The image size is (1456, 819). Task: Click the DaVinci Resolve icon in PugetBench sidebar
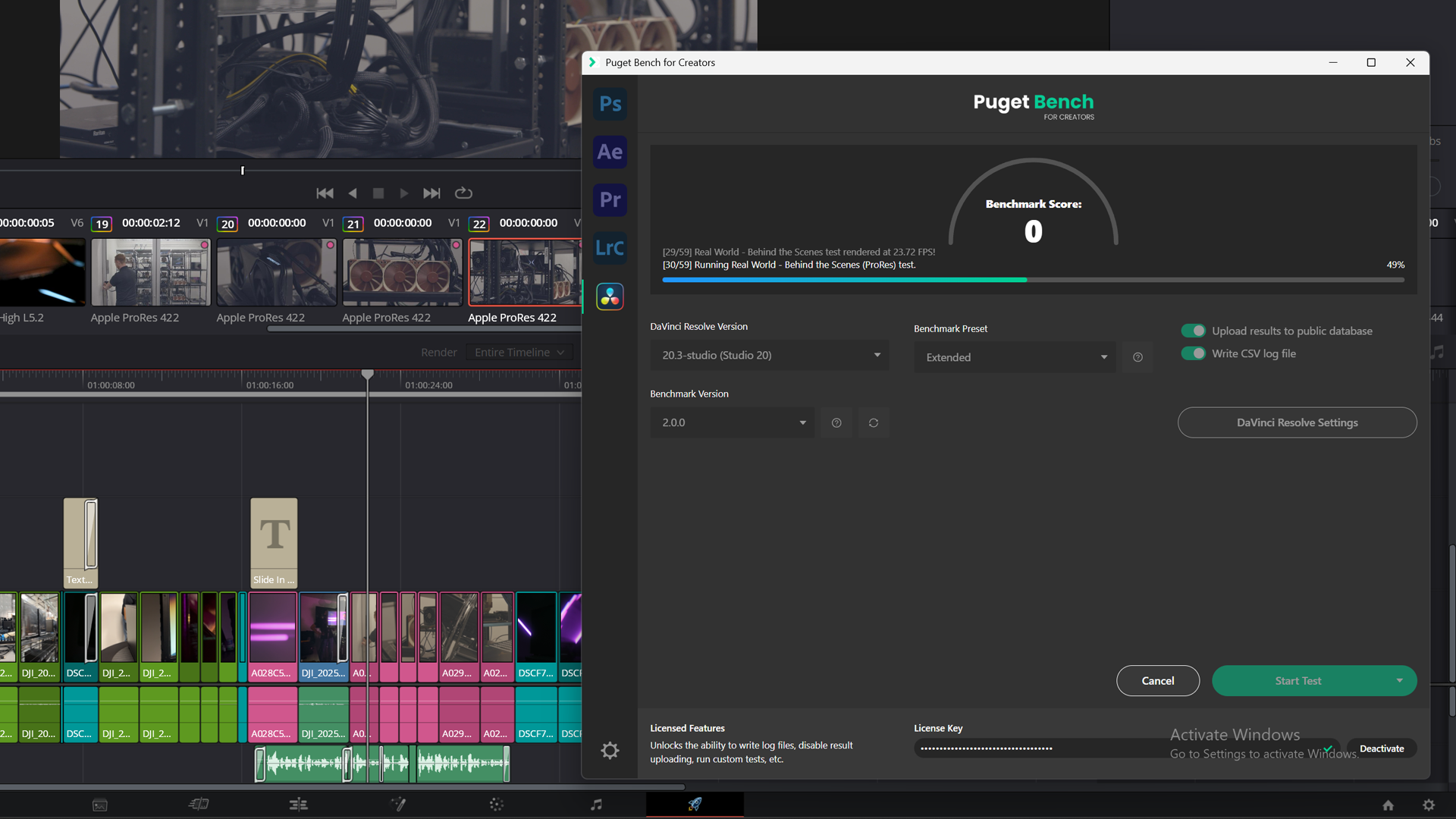click(x=610, y=297)
